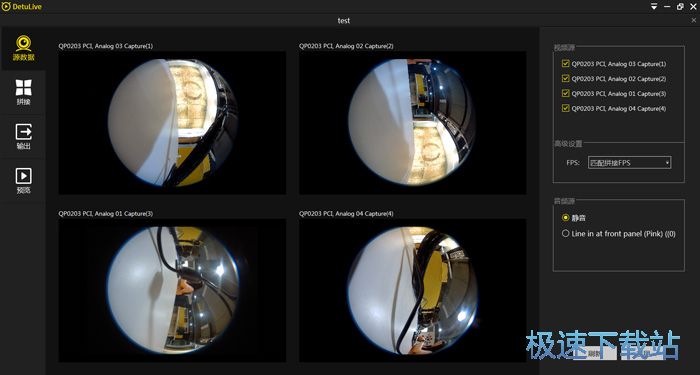Toggle the Analog 04 Capture(4) checkbox
This screenshot has width=700, height=375.
coord(566,108)
